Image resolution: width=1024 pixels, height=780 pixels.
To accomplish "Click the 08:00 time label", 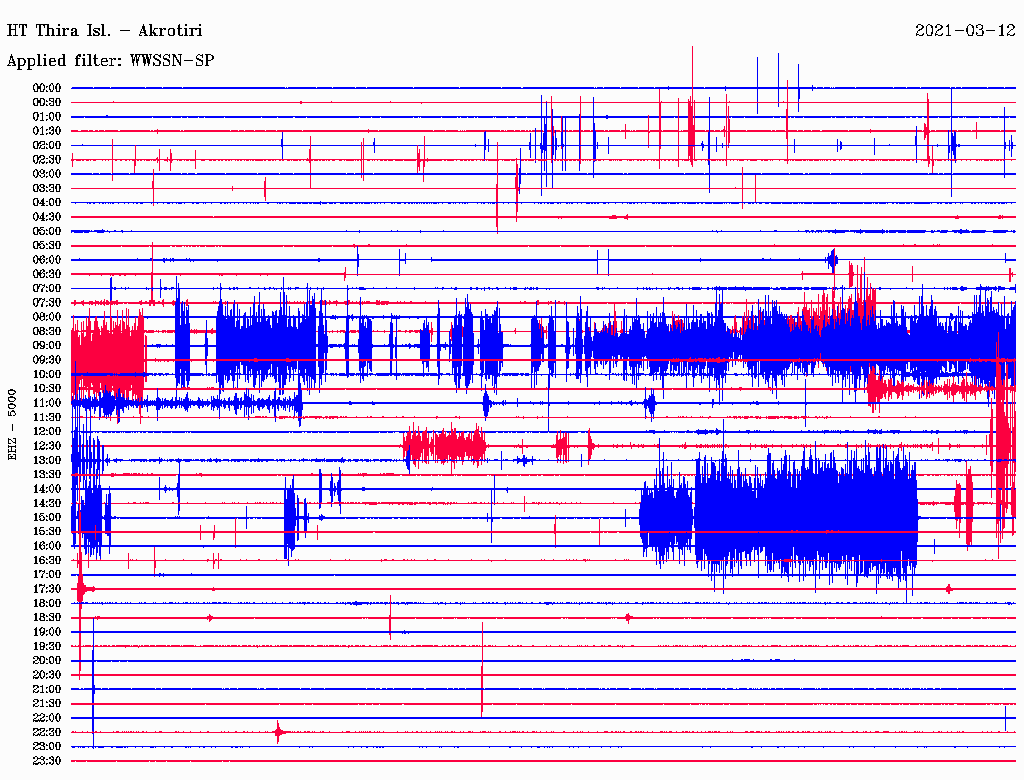I will pos(47,317).
